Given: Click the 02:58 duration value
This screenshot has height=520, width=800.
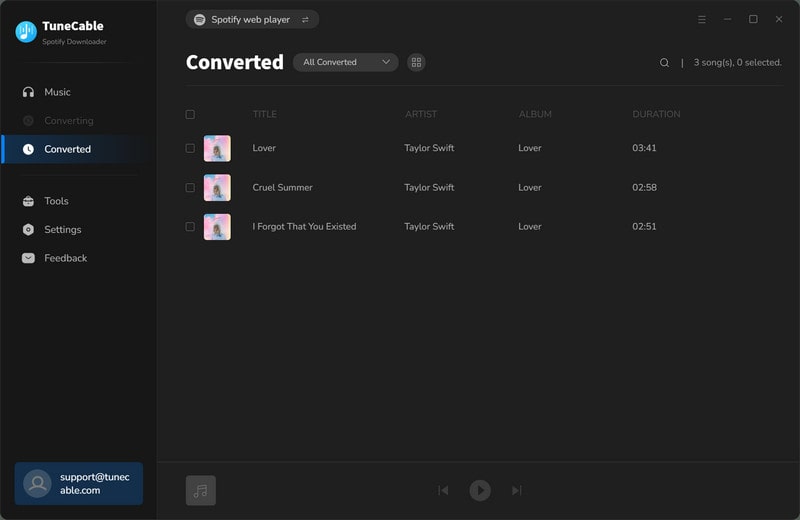Looking at the screenshot, I should click(644, 187).
